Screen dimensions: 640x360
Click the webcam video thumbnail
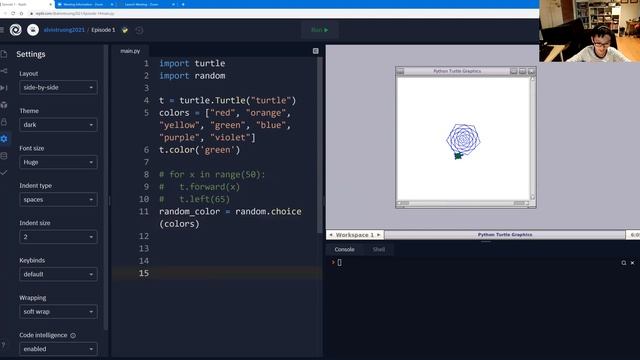pos(589,31)
